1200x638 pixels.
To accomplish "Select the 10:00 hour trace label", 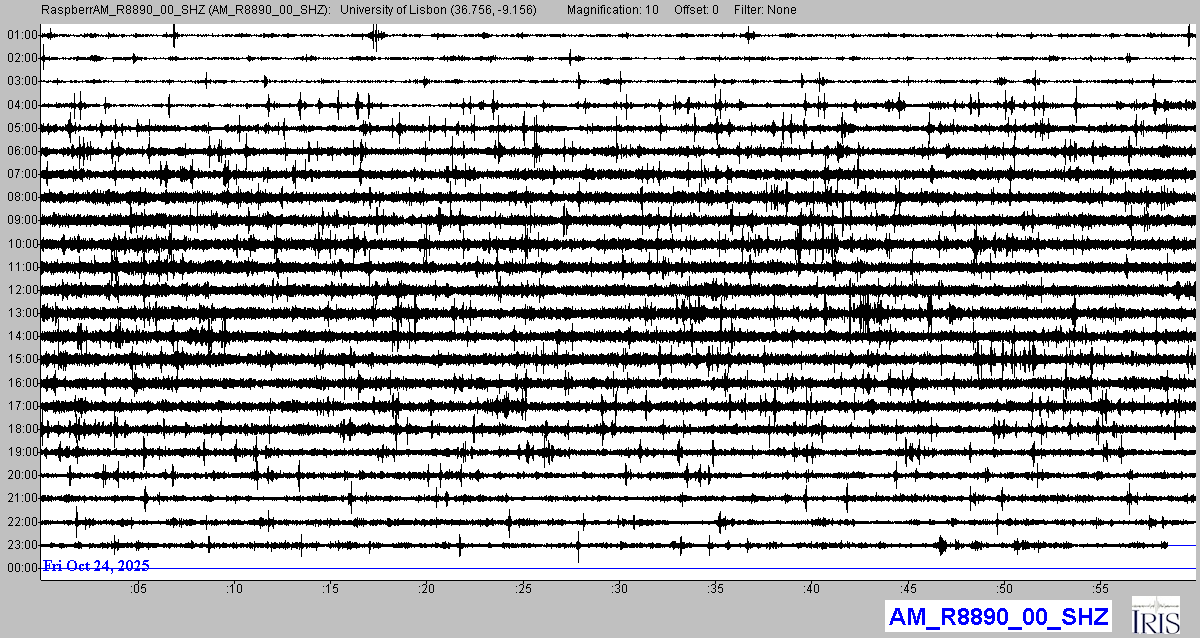I will pyautogui.click(x=21, y=244).
